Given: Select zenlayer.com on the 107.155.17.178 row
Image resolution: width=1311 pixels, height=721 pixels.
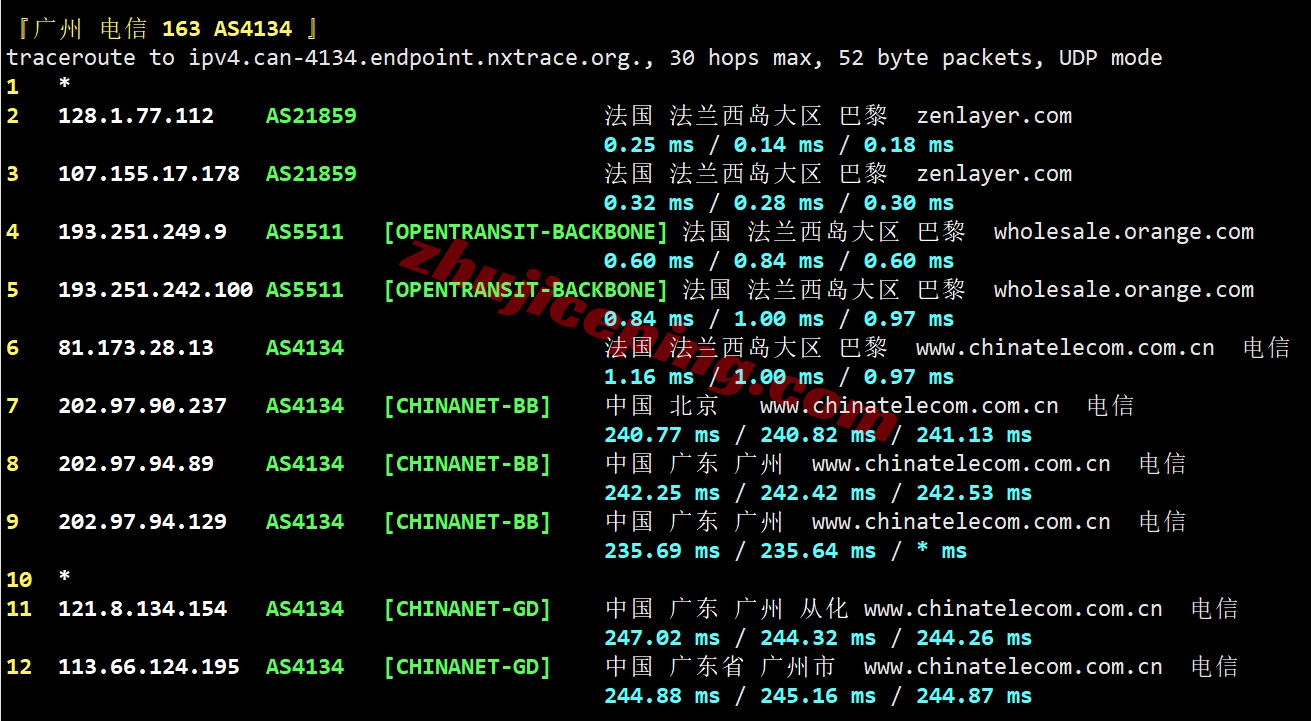Looking at the screenshot, I should point(994,174).
